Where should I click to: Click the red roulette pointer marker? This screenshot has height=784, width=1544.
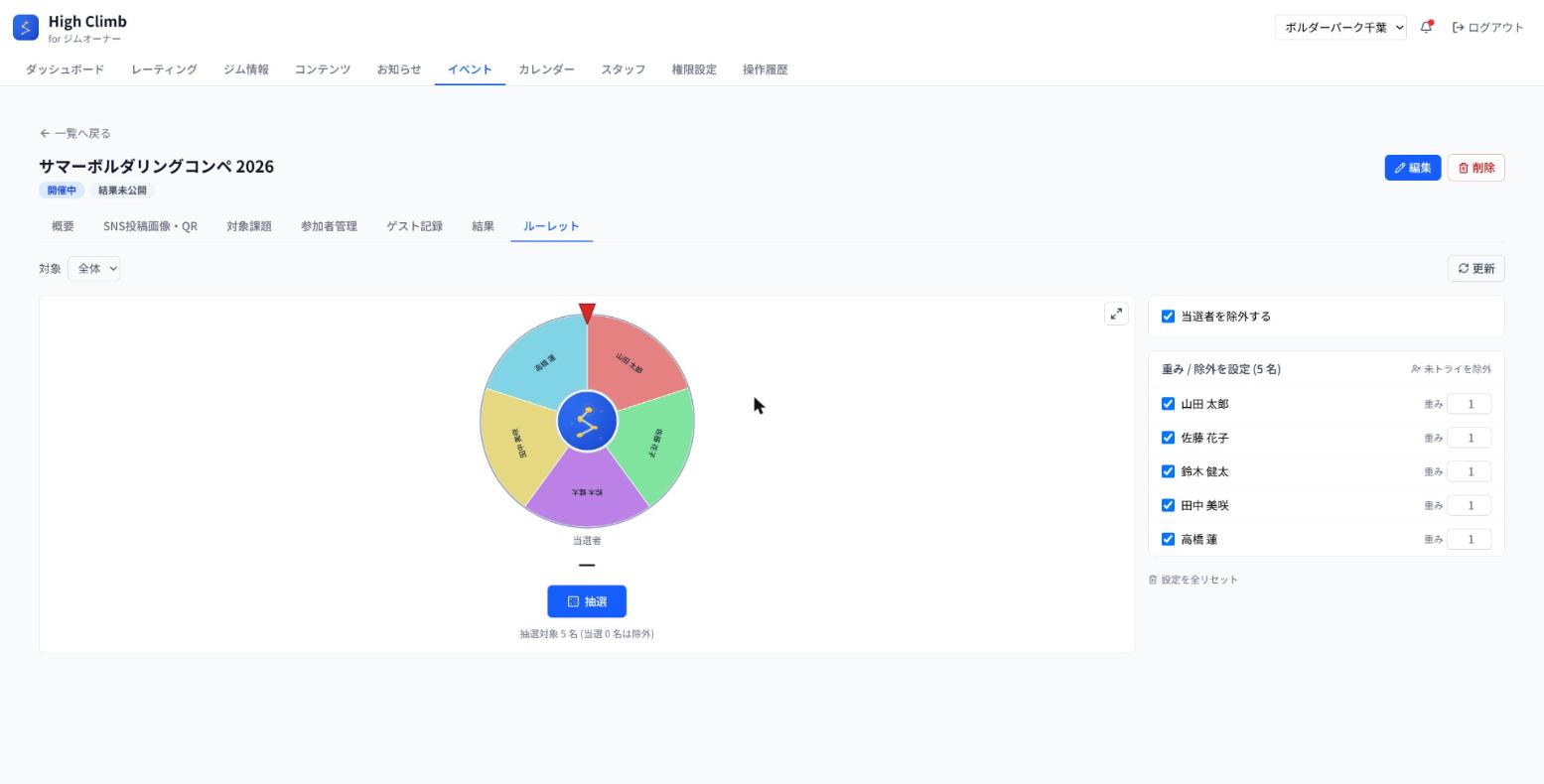[587, 314]
